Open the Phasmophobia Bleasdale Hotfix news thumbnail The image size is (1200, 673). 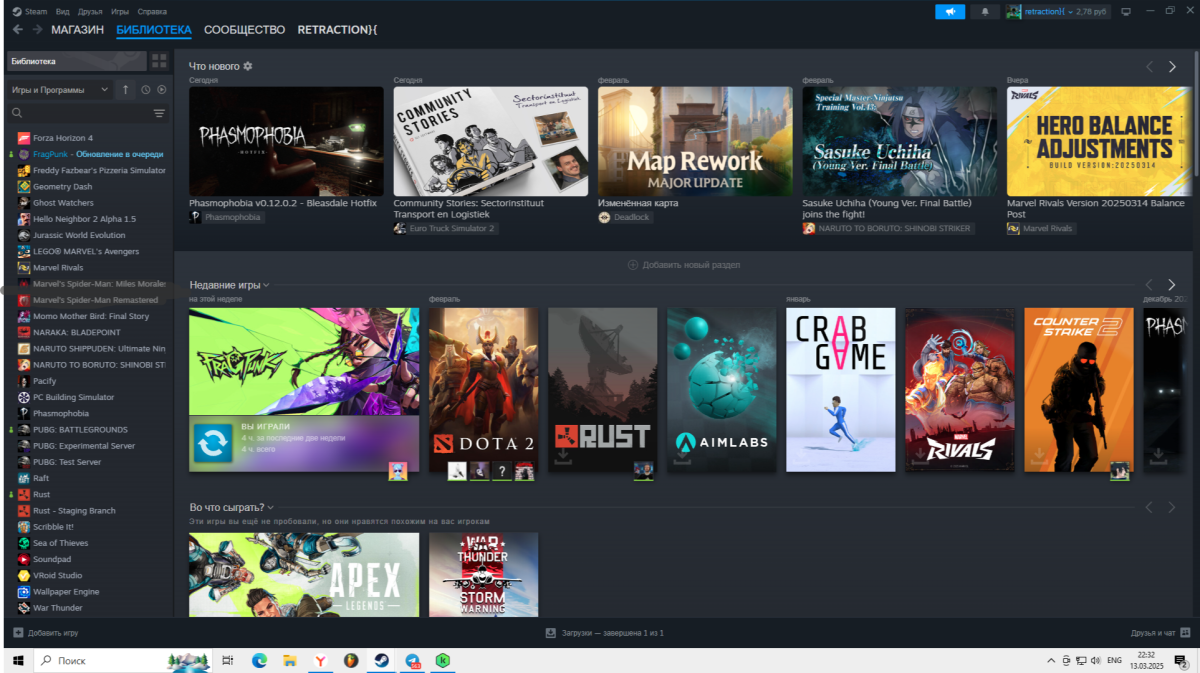click(x=286, y=141)
